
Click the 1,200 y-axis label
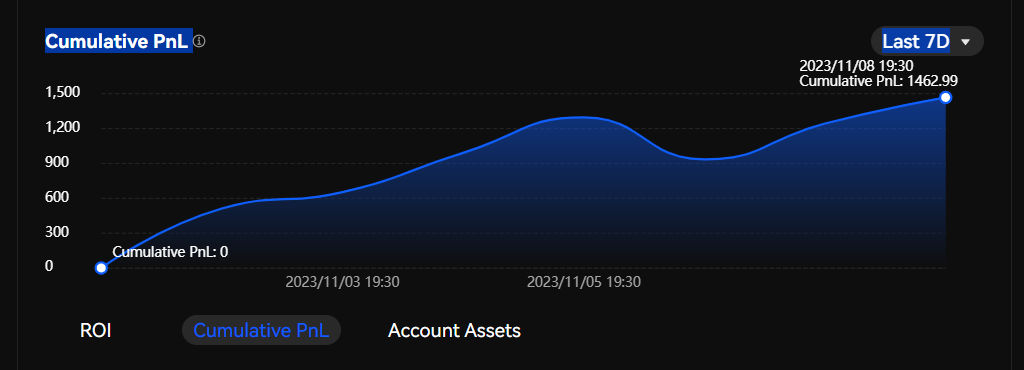[63, 127]
